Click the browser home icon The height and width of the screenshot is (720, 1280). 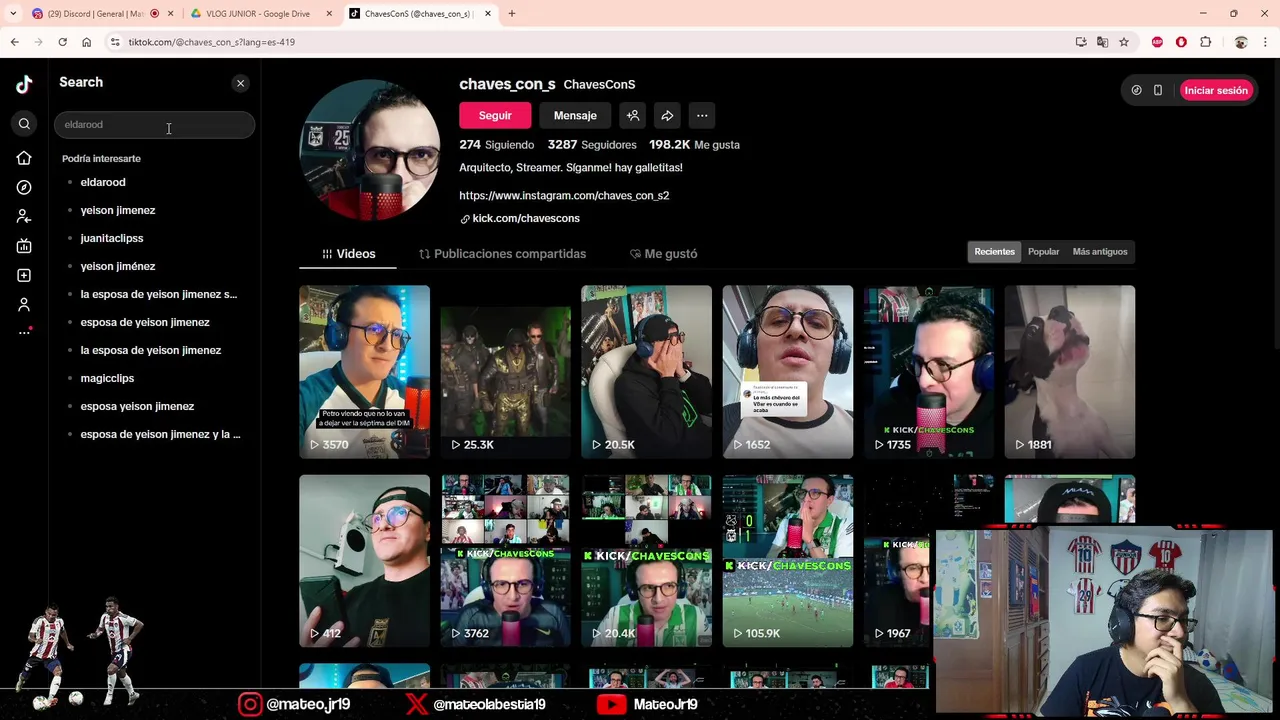pyautogui.click(x=86, y=42)
